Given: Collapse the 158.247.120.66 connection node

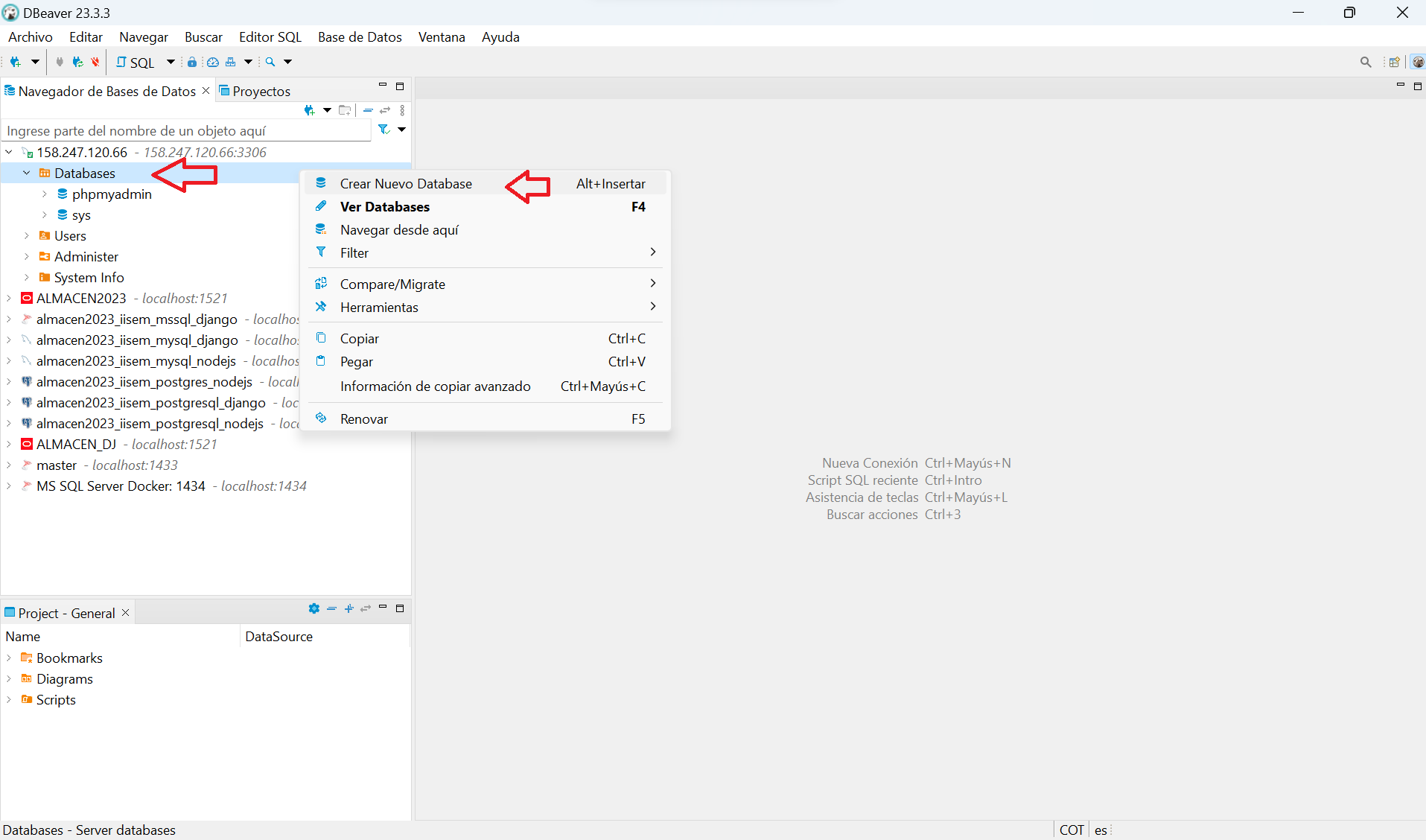Looking at the screenshot, I should (x=9, y=153).
